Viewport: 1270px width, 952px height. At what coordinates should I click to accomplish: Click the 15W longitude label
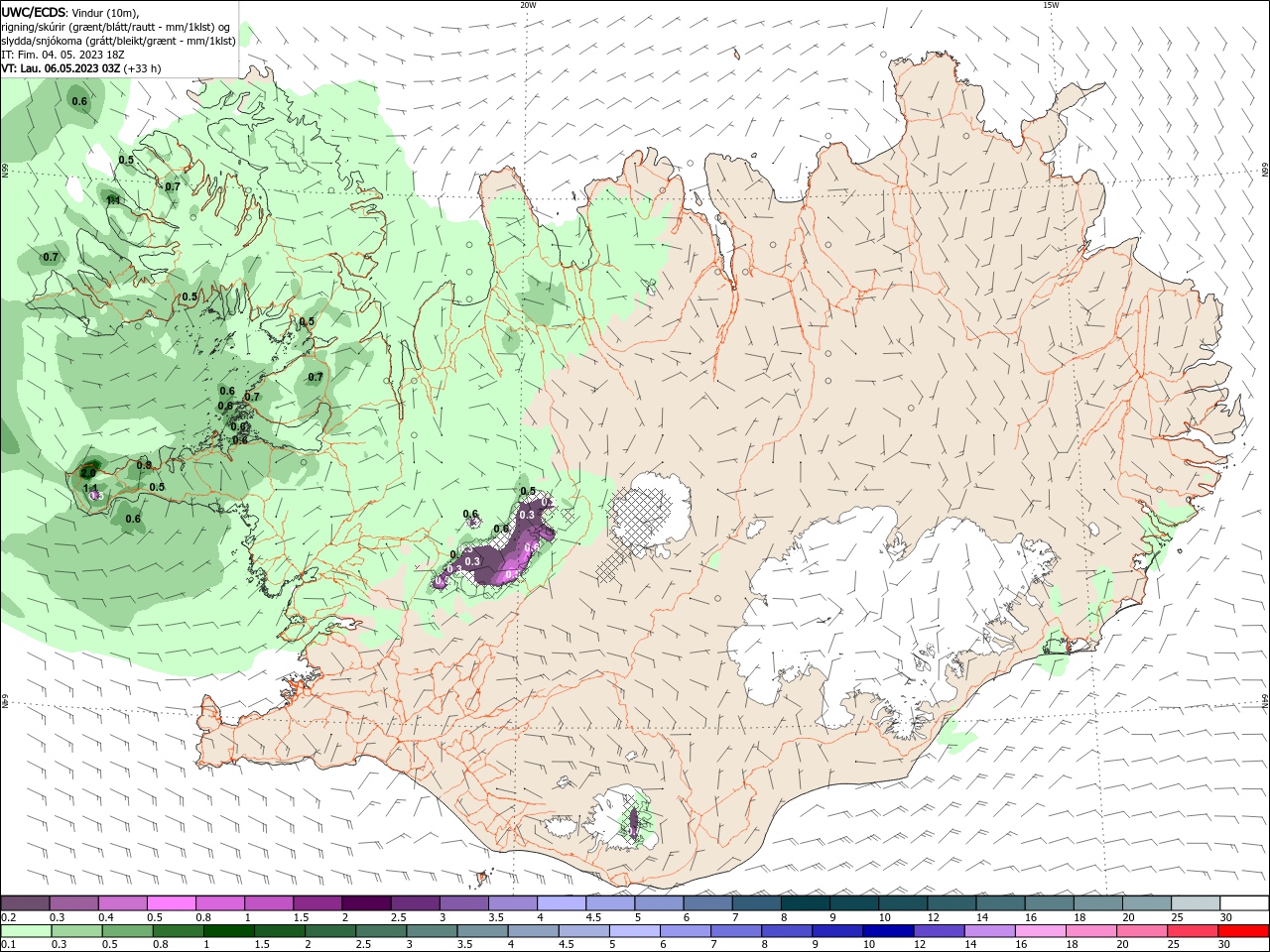click(1051, 5)
